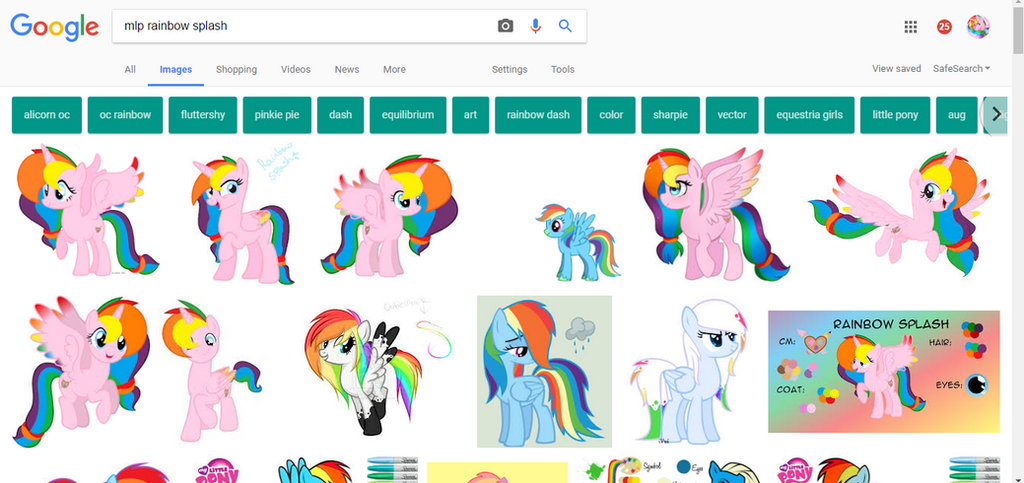Open pale blue pegasus with white mane
This screenshot has width=1024, height=483.
689,371
